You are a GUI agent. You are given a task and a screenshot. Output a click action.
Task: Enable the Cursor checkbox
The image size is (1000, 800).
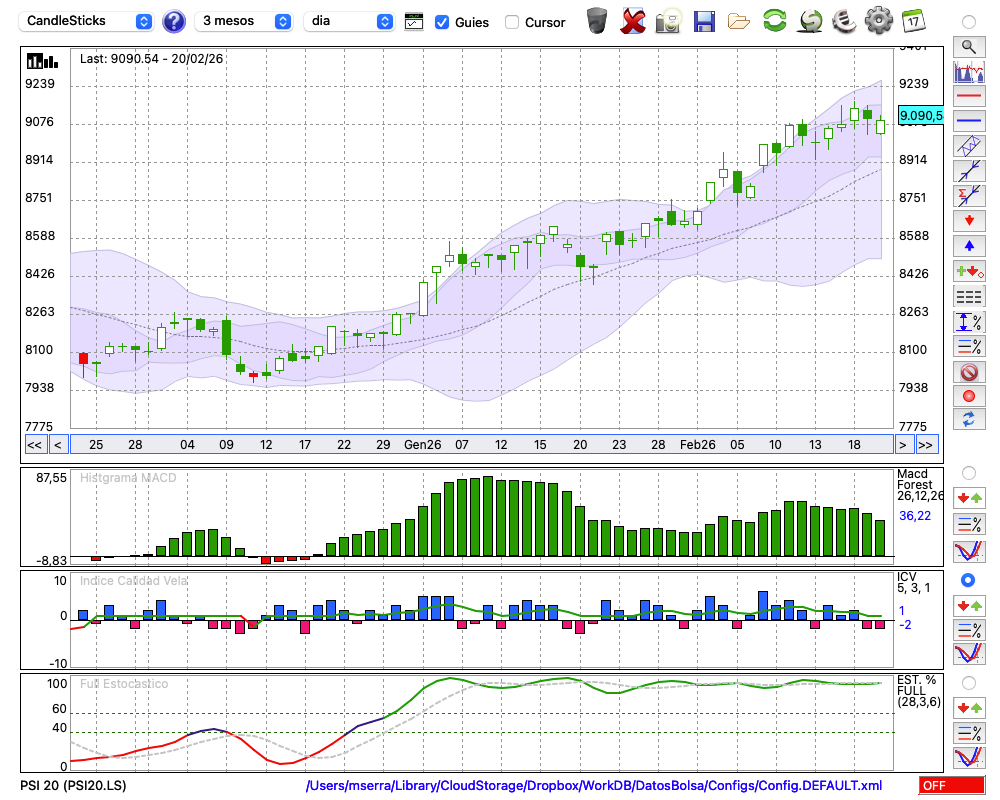tap(512, 22)
